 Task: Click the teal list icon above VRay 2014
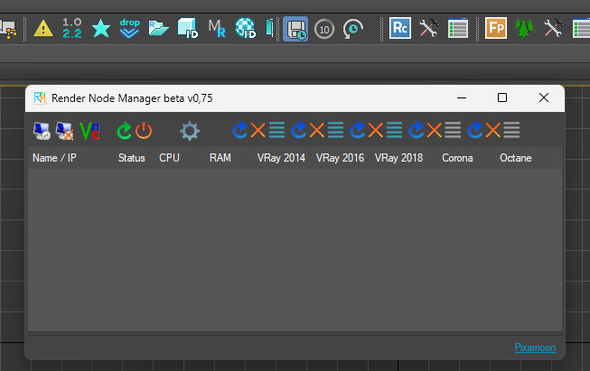click(x=277, y=130)
